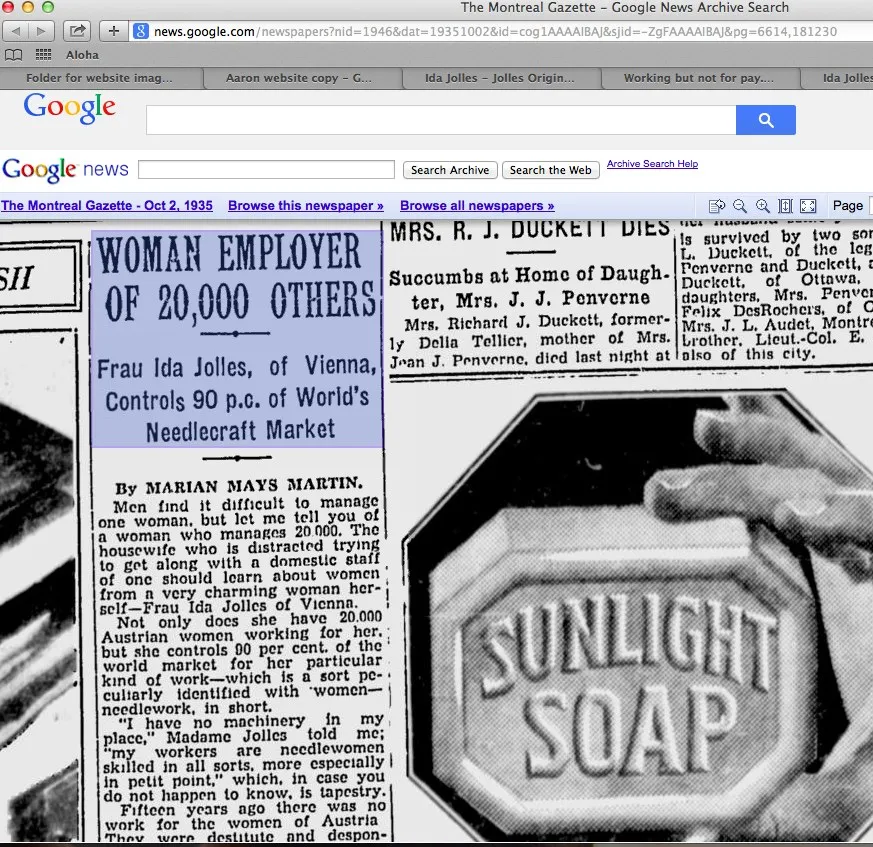This screenshot has width=873, height=847.
Task: Open the Safari share menu icon
Action: click(77, 31)
